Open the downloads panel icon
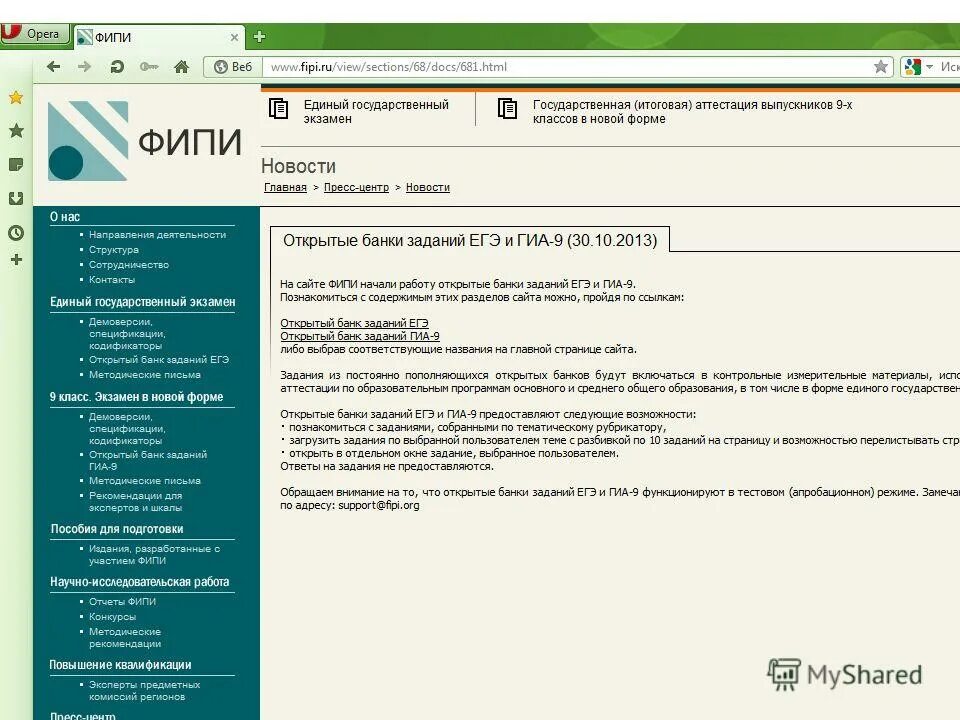This screenshot has height=720, width=960. [16, 198]
